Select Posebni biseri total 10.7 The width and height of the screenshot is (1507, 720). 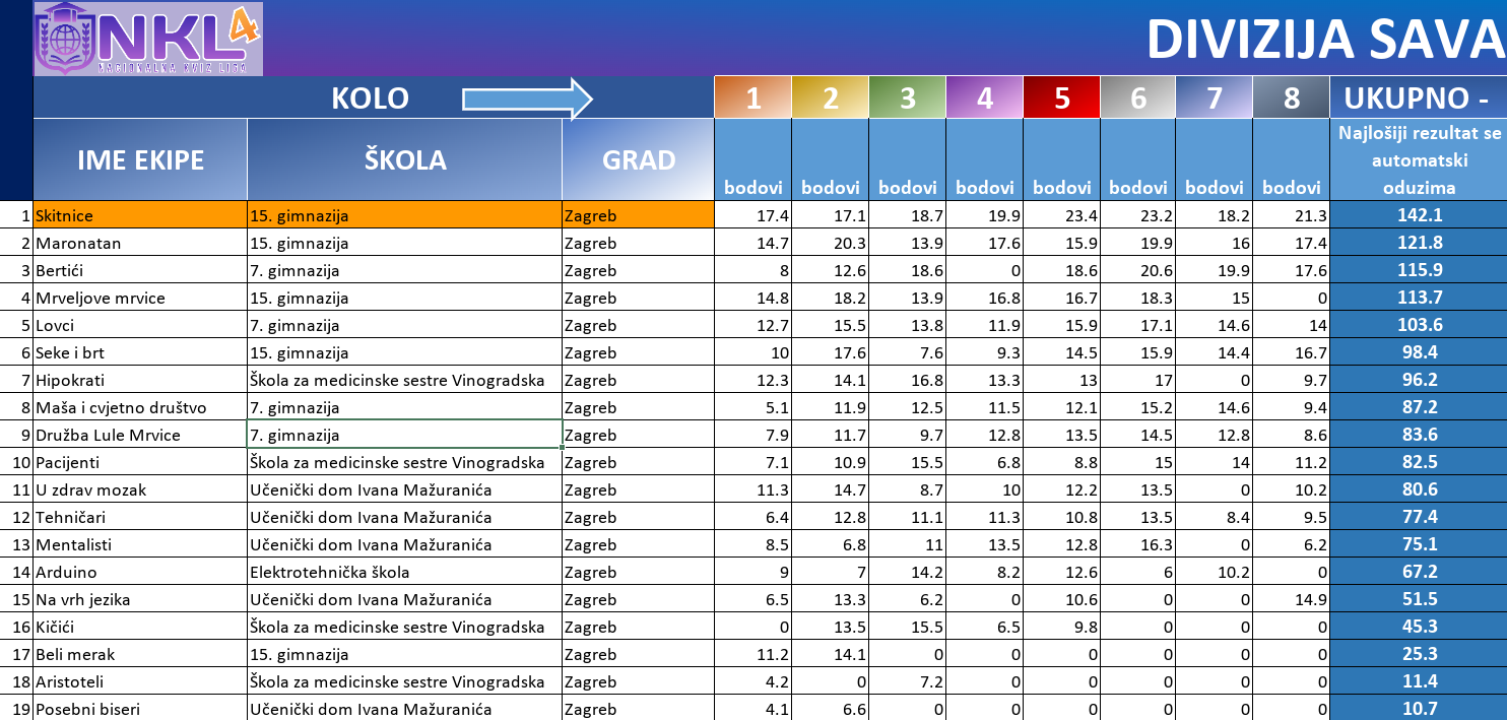pos(1417,709)
